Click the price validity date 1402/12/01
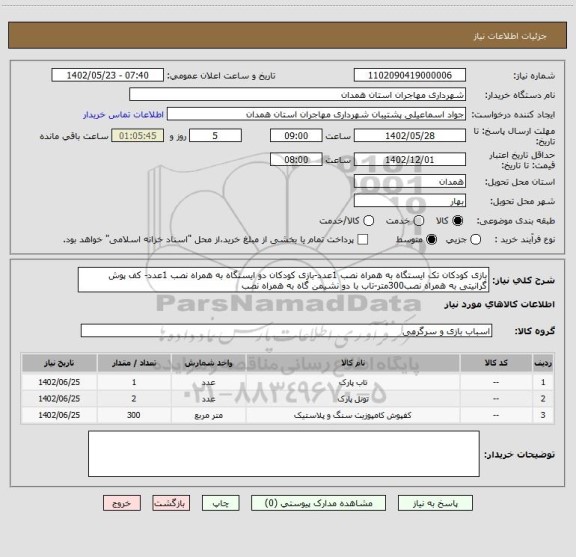This screenshot has height=557, width=576. [x=410, y=159]
